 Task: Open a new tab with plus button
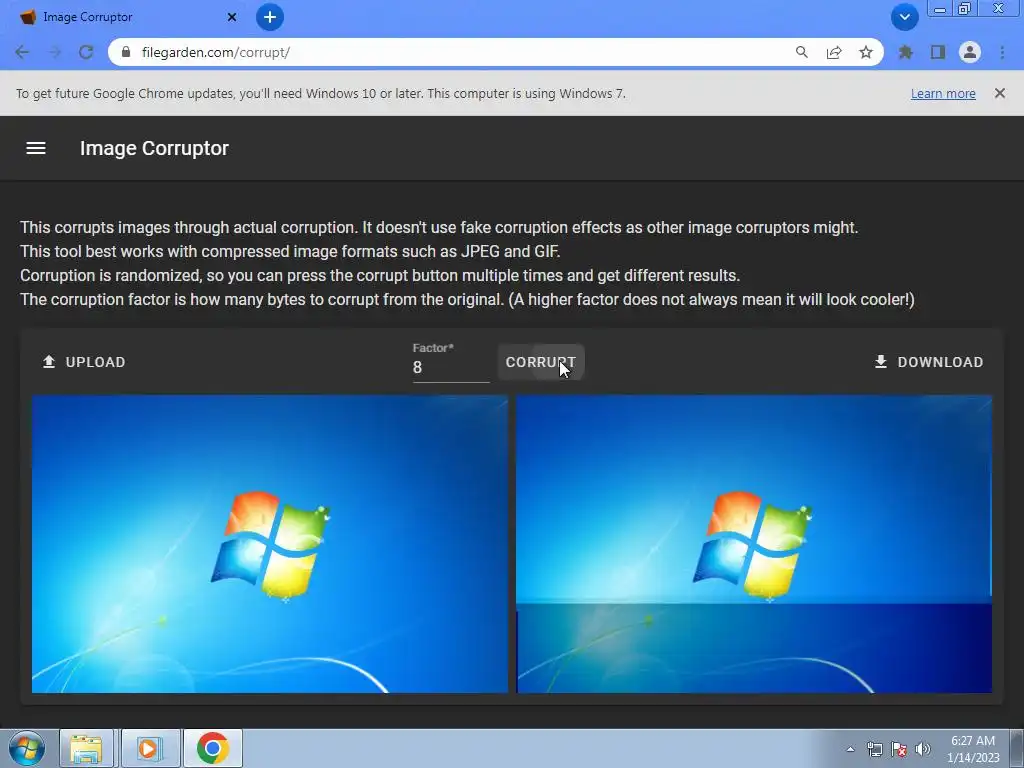270,17
